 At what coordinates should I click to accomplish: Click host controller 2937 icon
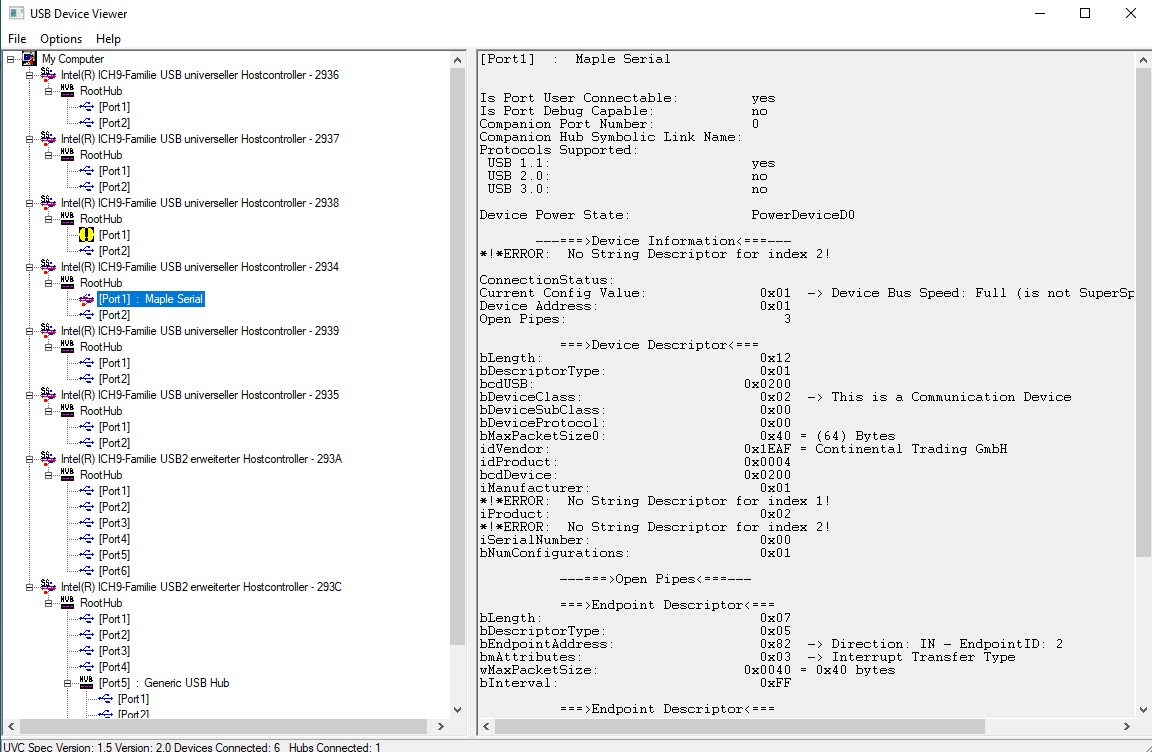pos(48,138)
